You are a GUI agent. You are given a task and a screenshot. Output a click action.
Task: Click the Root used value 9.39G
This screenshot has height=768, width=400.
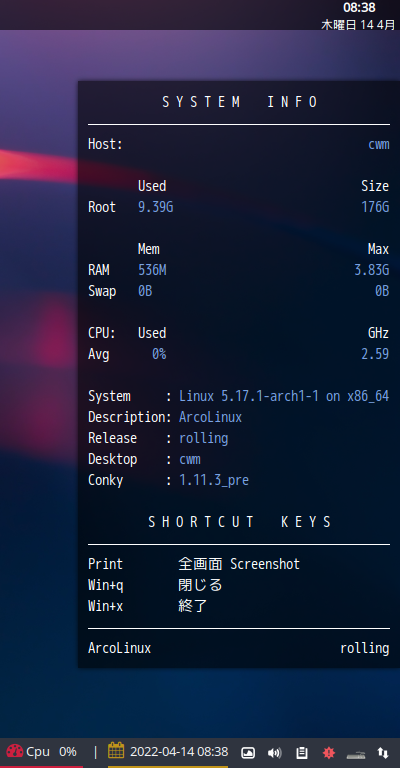(x=156, y=207)
